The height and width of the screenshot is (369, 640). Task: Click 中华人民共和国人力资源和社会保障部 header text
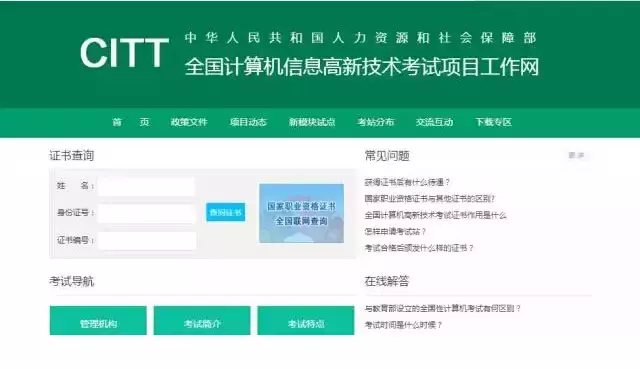tap(360, 38)
